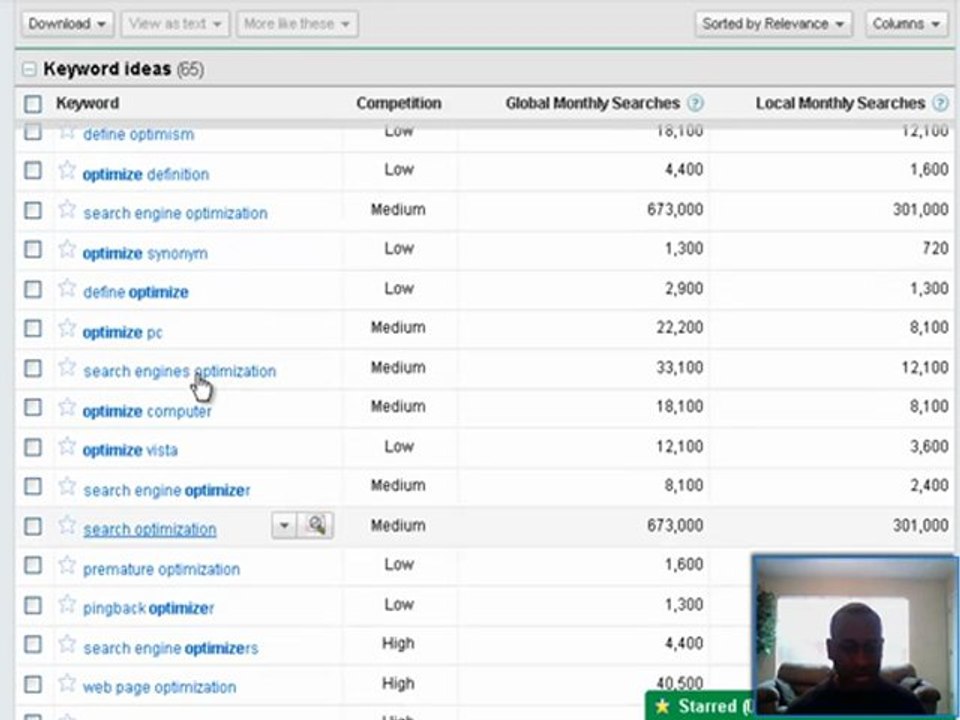Check the 'search optimization' row checkbox
The height and width of the screenshot is (720, 960).
coord(33,526)
